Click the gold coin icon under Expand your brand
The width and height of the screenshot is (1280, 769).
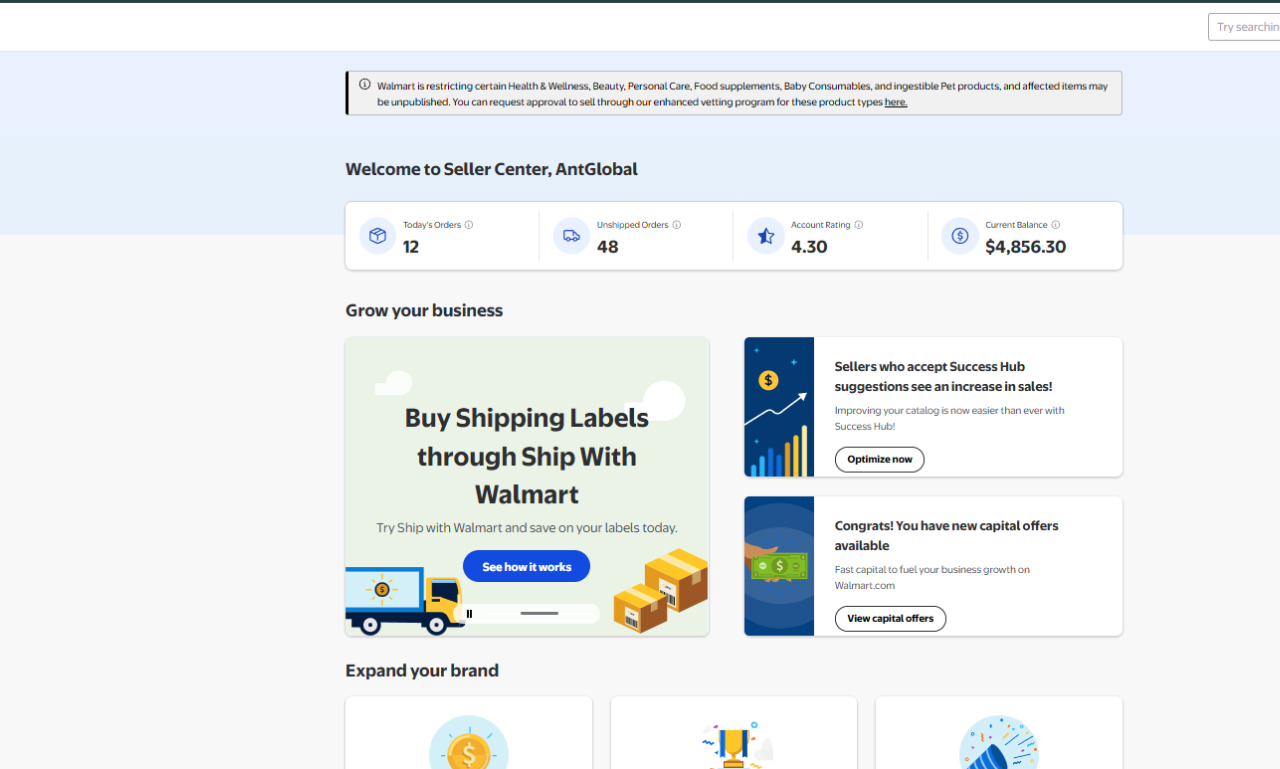[x=469, y=743]
